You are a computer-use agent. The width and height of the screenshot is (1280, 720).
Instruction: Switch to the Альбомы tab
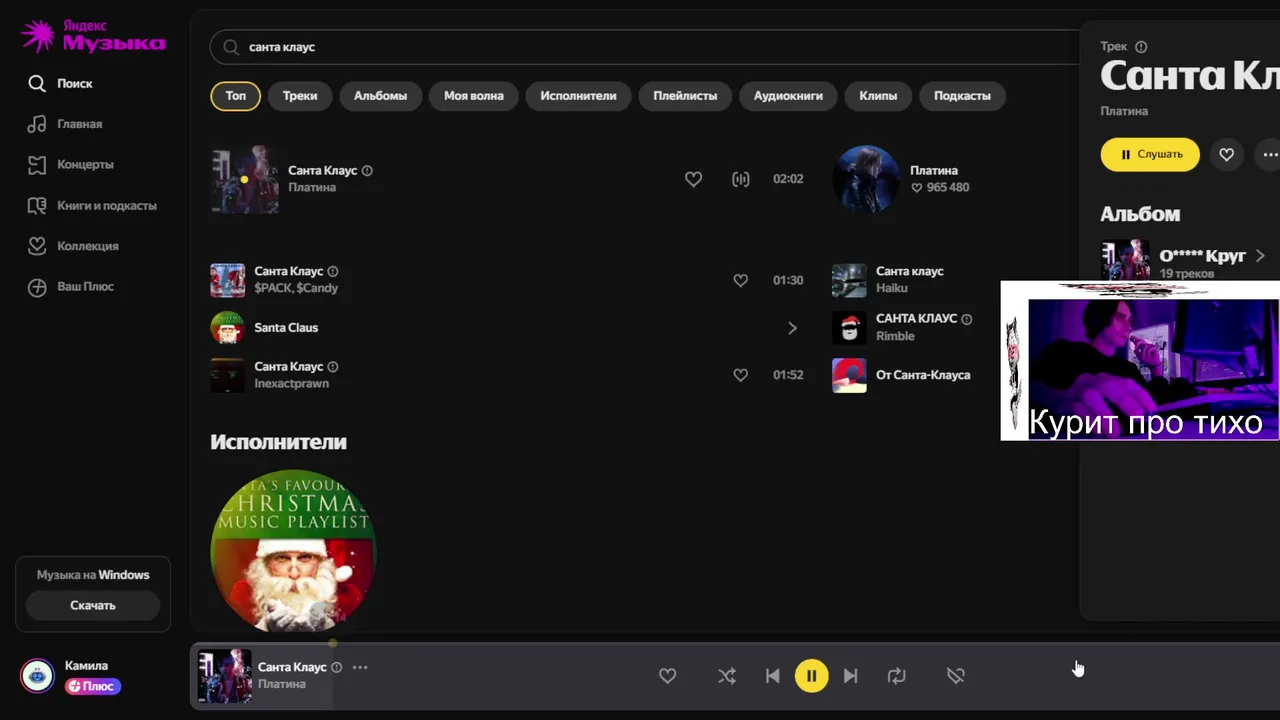(380, 96)
